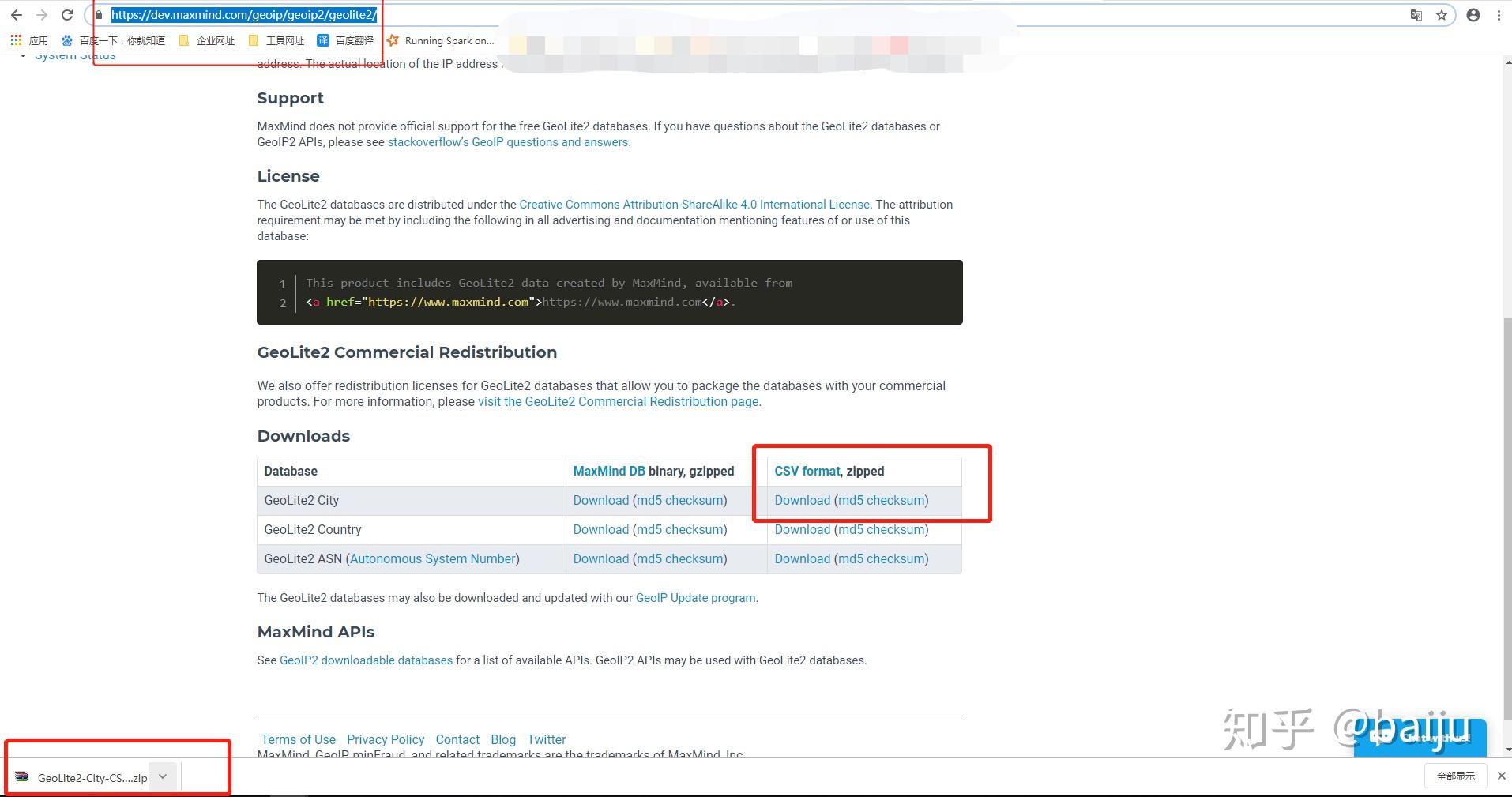Select the GeoLite2 Country table cell
This screenshot has width=1512, height=797.
pos(412,530)
